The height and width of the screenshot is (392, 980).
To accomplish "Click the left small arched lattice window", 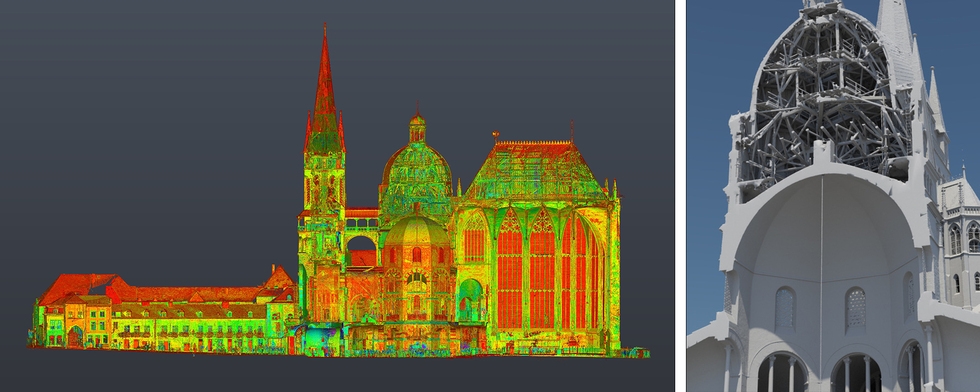I will tap(784, 308).
